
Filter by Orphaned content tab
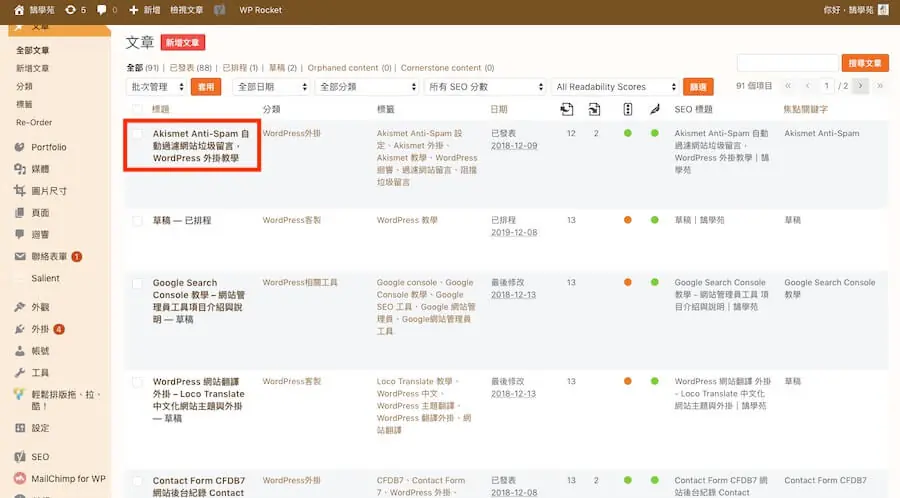coord(349,68)
